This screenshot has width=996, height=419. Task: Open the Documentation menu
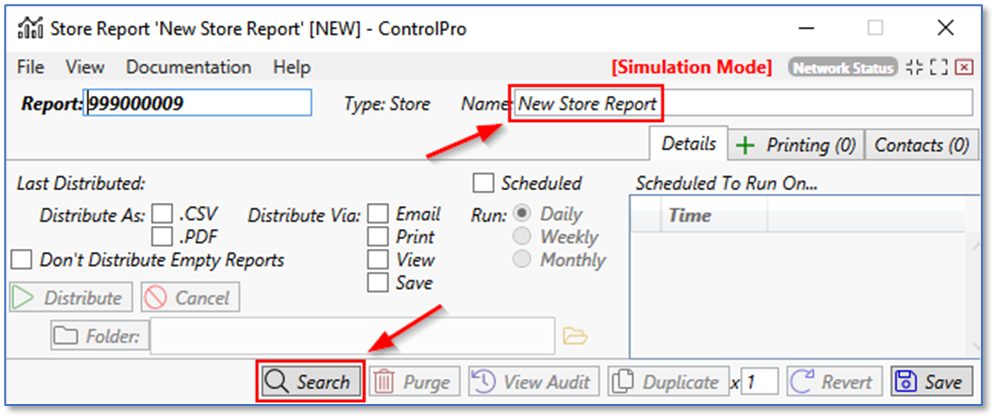[188, 68]
